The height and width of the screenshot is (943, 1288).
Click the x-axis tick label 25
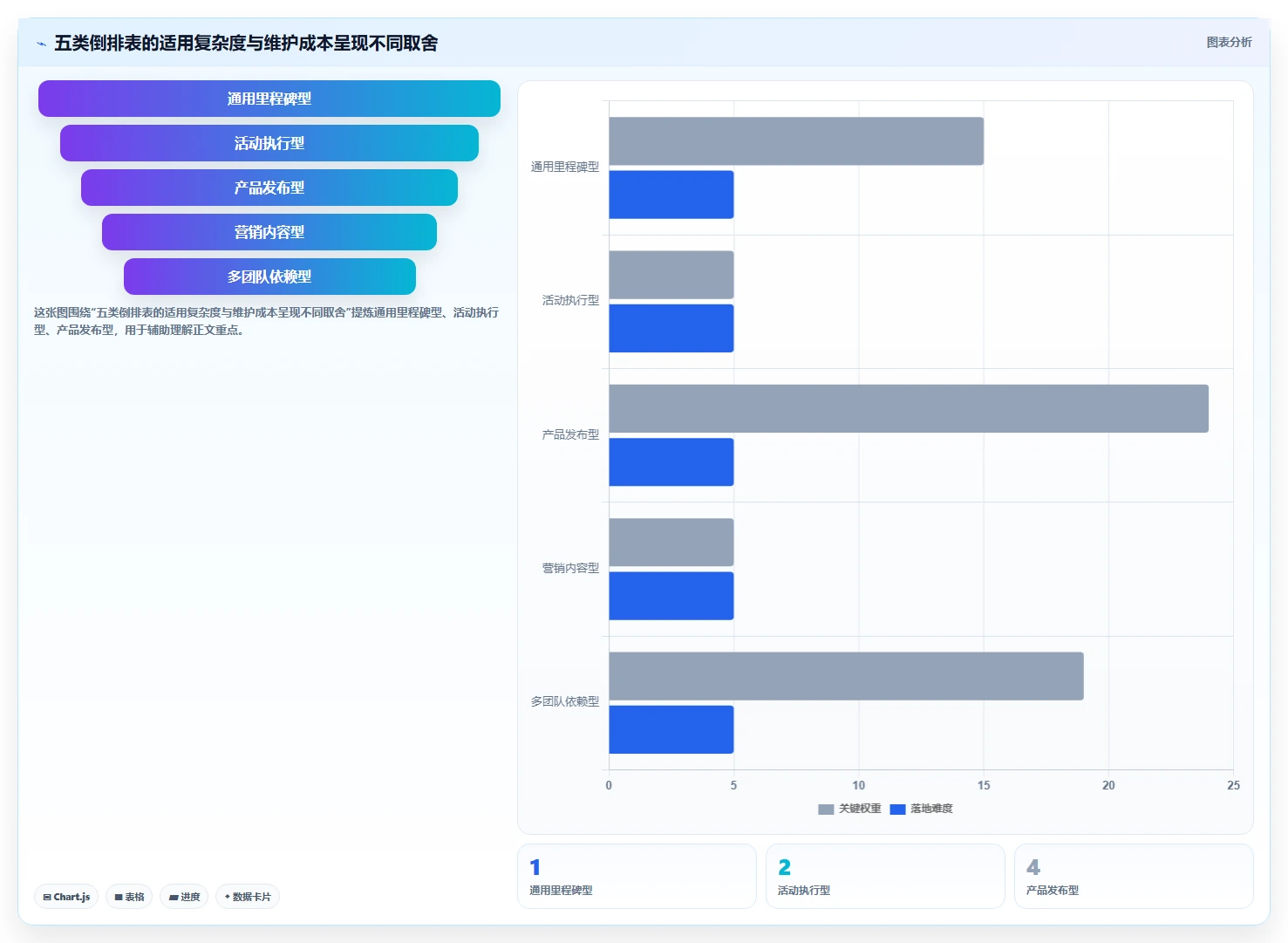pos(1233,785)
